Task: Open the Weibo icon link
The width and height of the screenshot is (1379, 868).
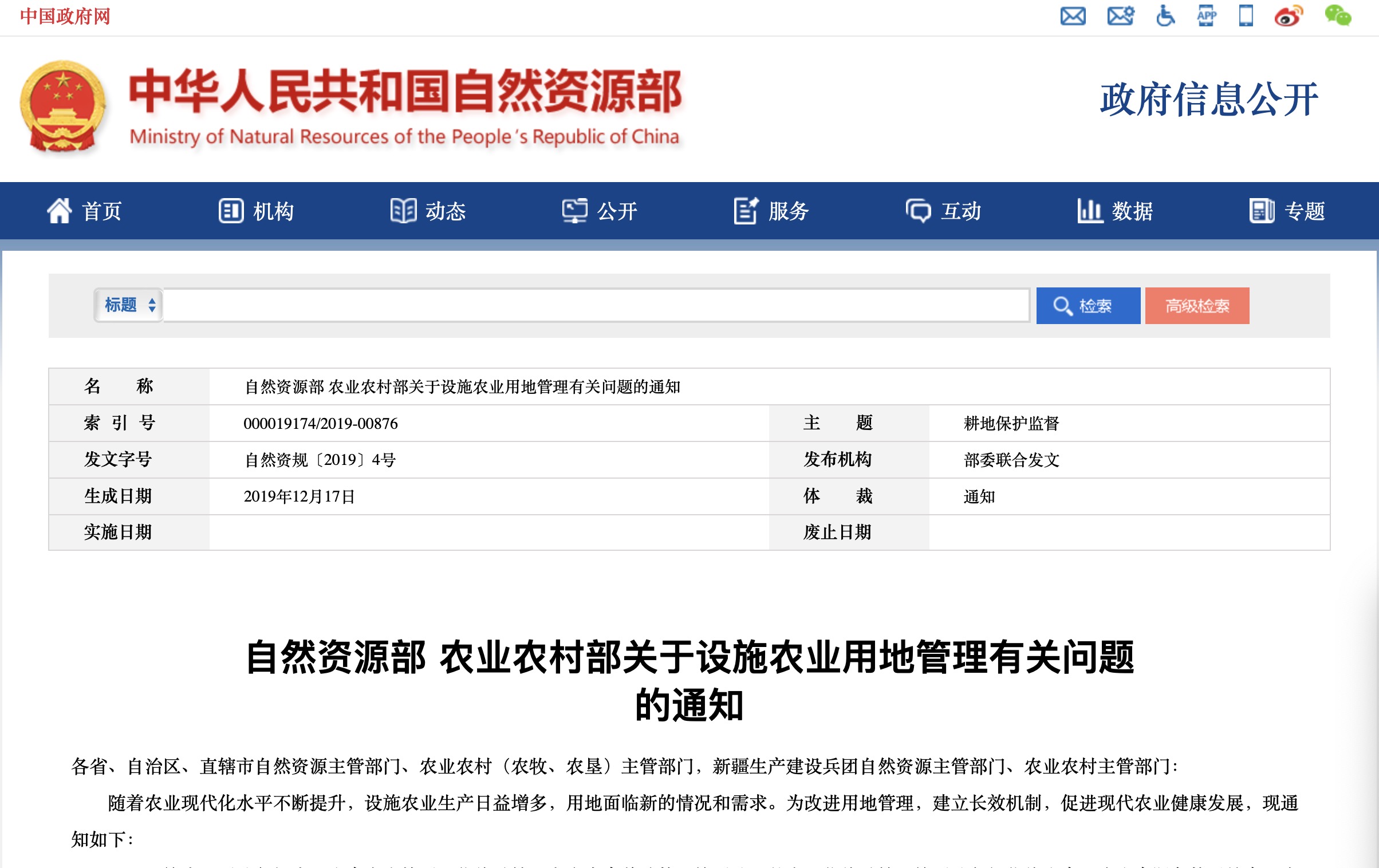Action: click(x=1289, y=16)
